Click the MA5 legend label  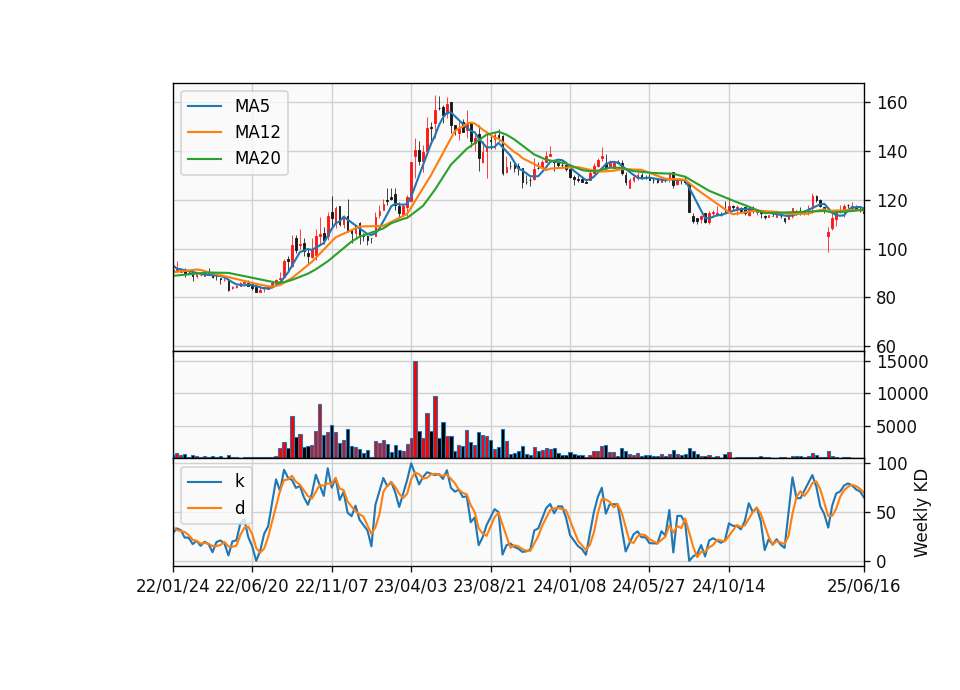click(252, 106)
